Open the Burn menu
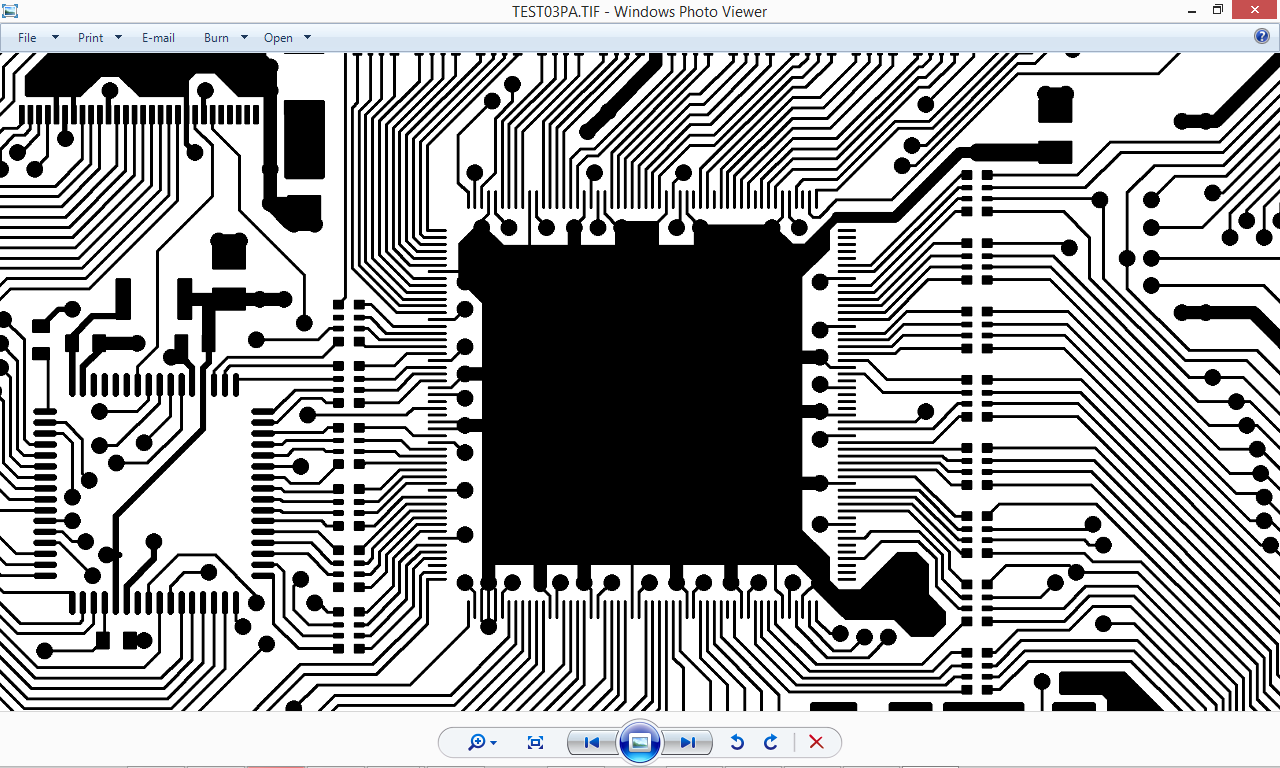1280x768 pixels. [x=216, y=37]
